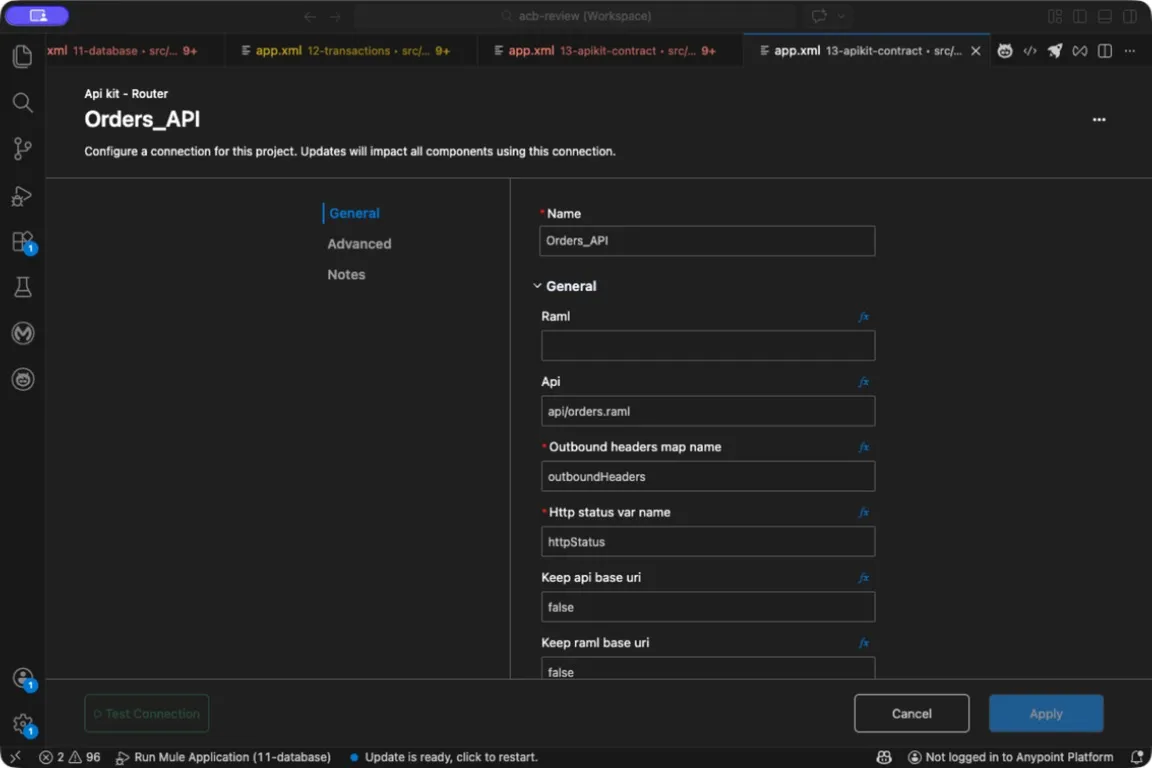Click Not logged in to Anypoint Platform
The height and width of the screenshot is (768, 1152).
pyautogui.click(x=1010, y=757)
